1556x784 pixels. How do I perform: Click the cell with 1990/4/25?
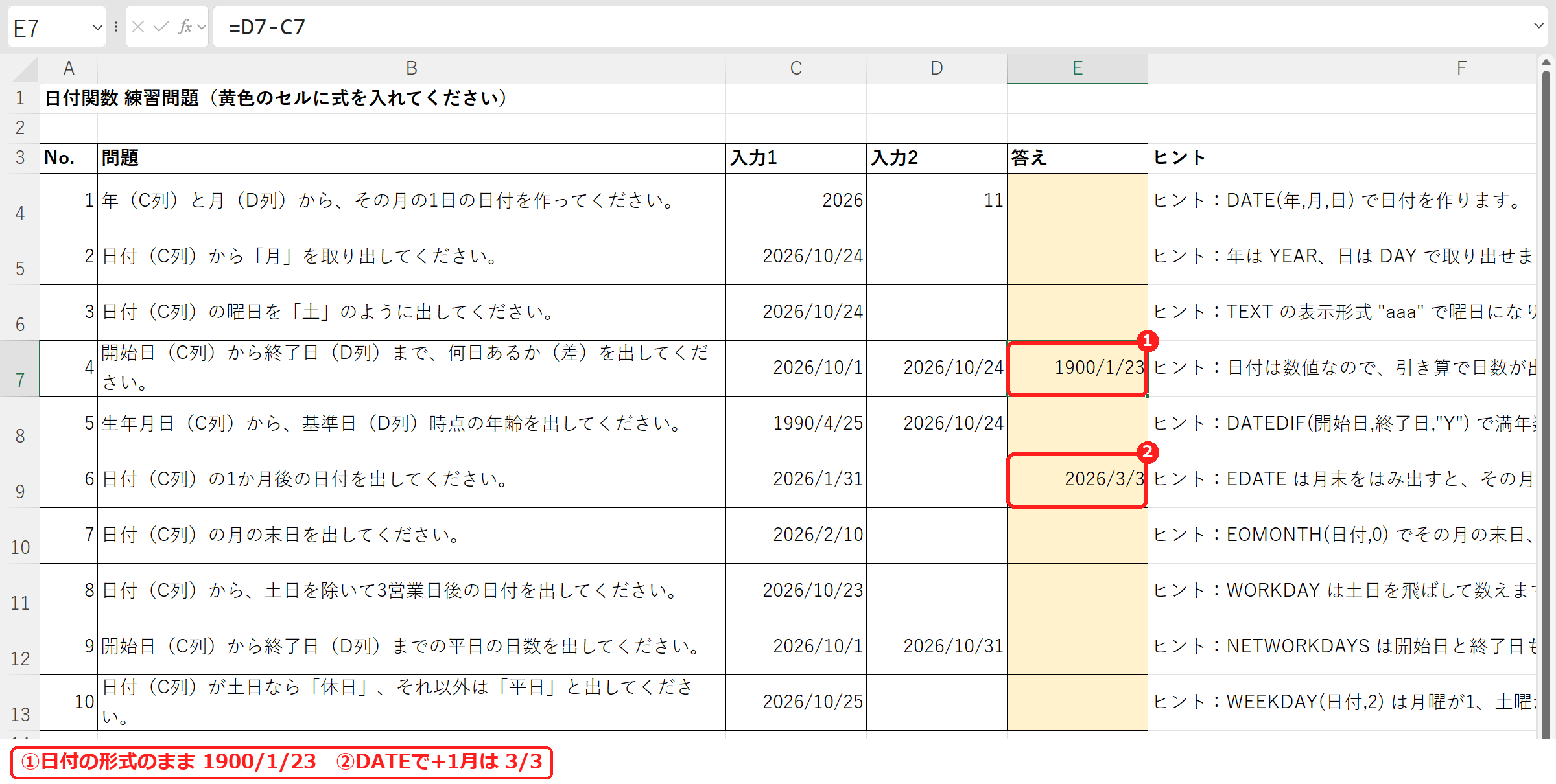coord(796,424)
